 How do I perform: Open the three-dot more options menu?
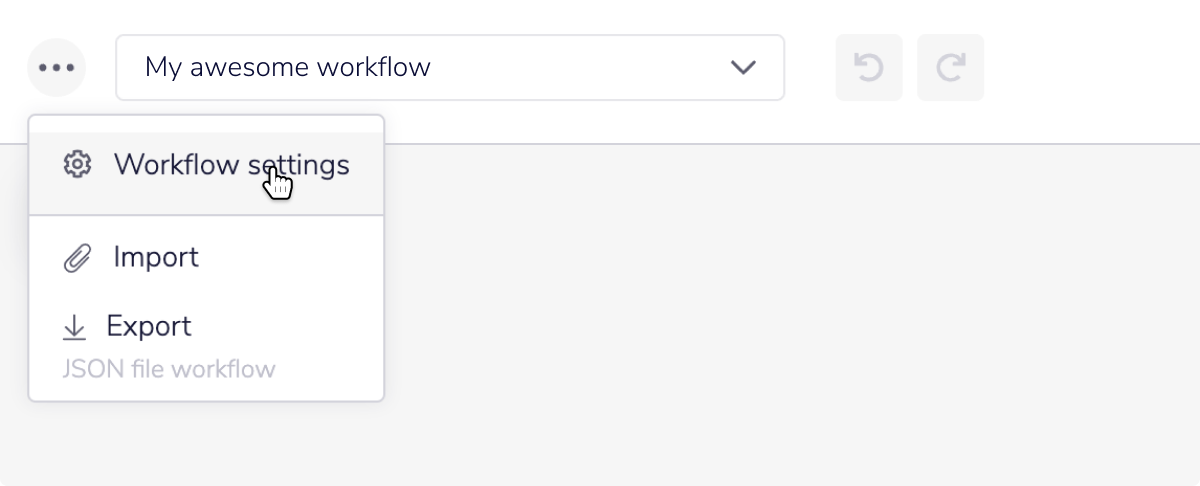pos(56,68)
